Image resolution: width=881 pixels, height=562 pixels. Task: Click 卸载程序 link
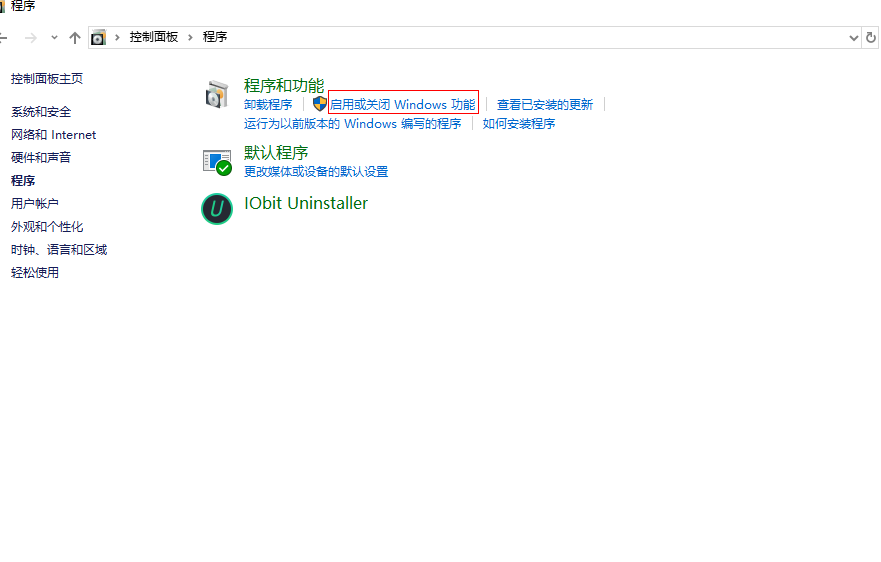point(268,105)
